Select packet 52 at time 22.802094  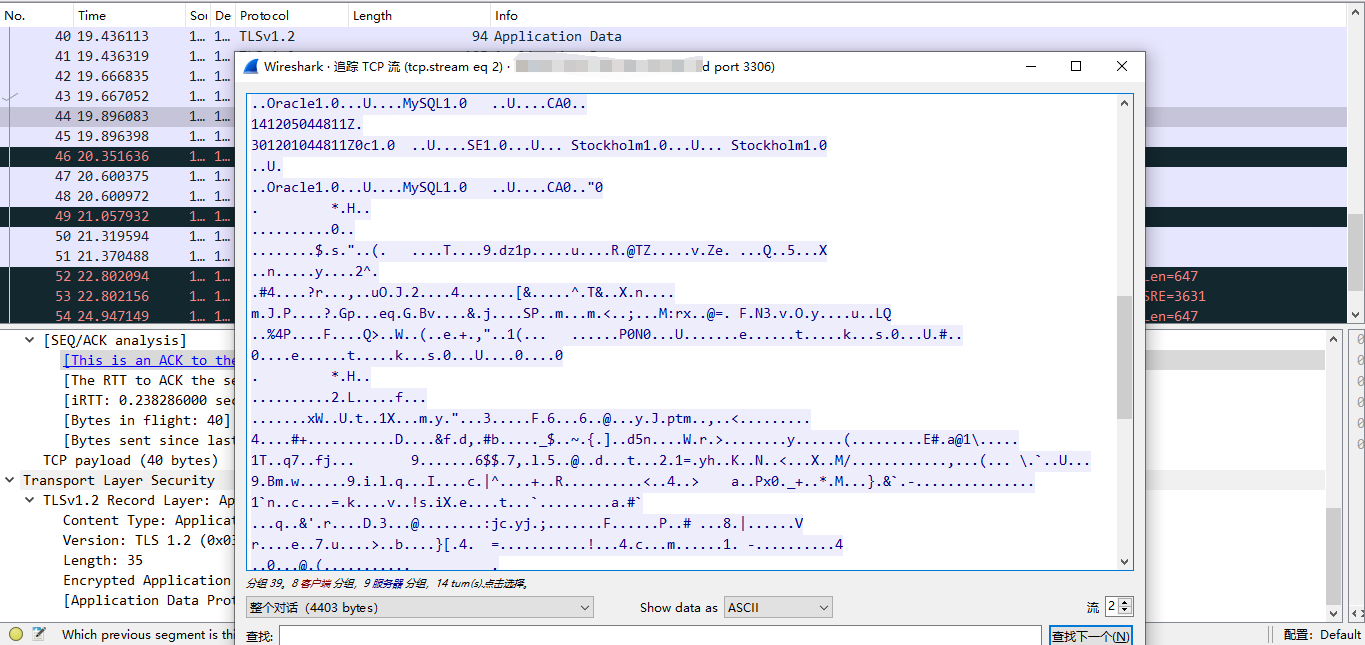118,276
